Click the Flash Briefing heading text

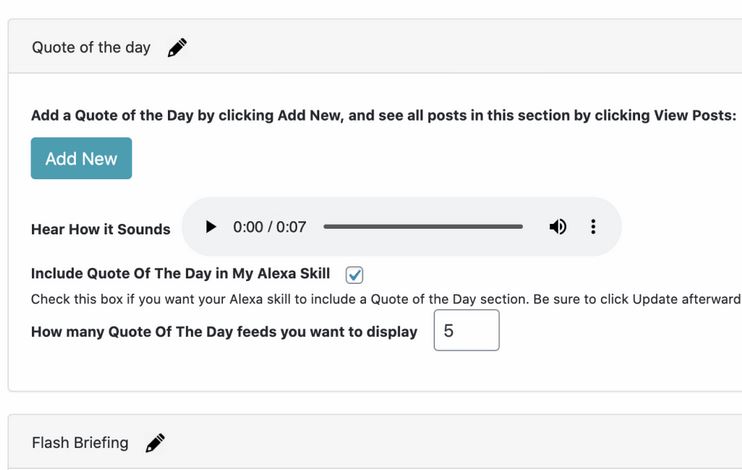(x=80, y=443)
